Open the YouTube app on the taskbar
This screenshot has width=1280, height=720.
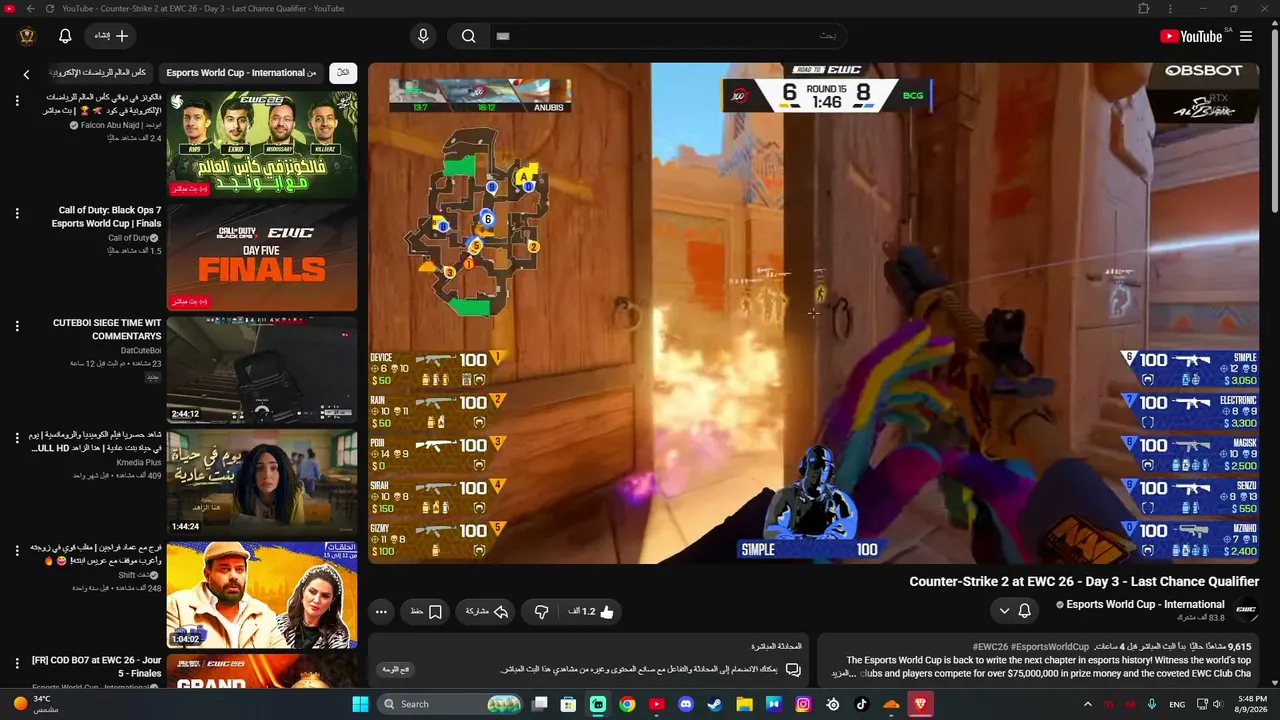pyautogui.click(x=656, y=704)
